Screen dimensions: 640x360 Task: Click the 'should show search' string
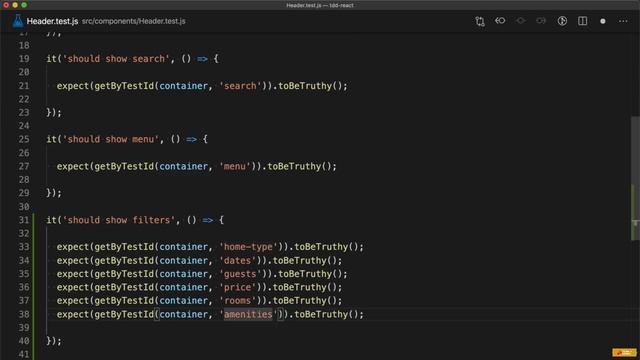116,59
